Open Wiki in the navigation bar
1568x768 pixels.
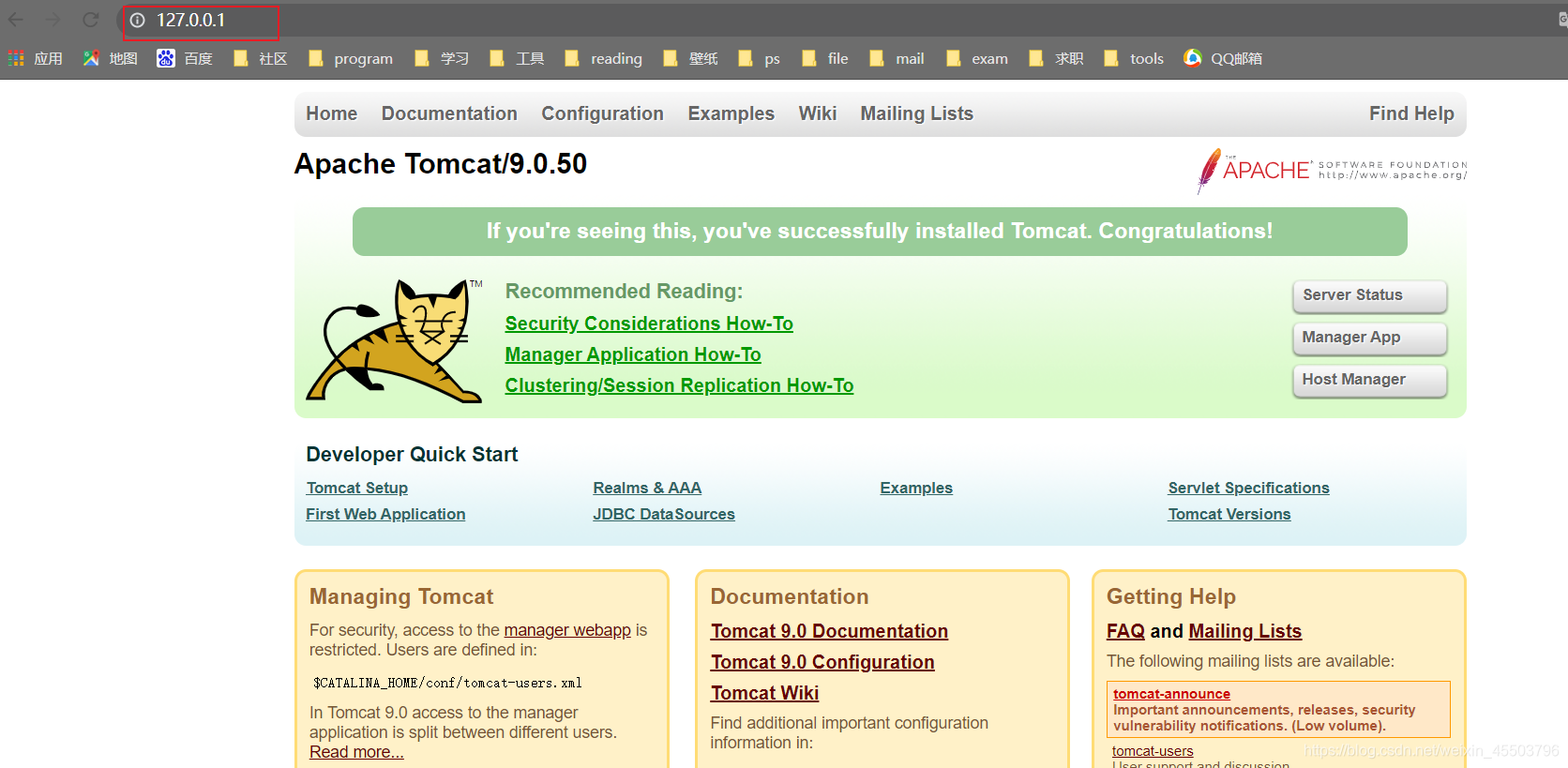(817, 113)
